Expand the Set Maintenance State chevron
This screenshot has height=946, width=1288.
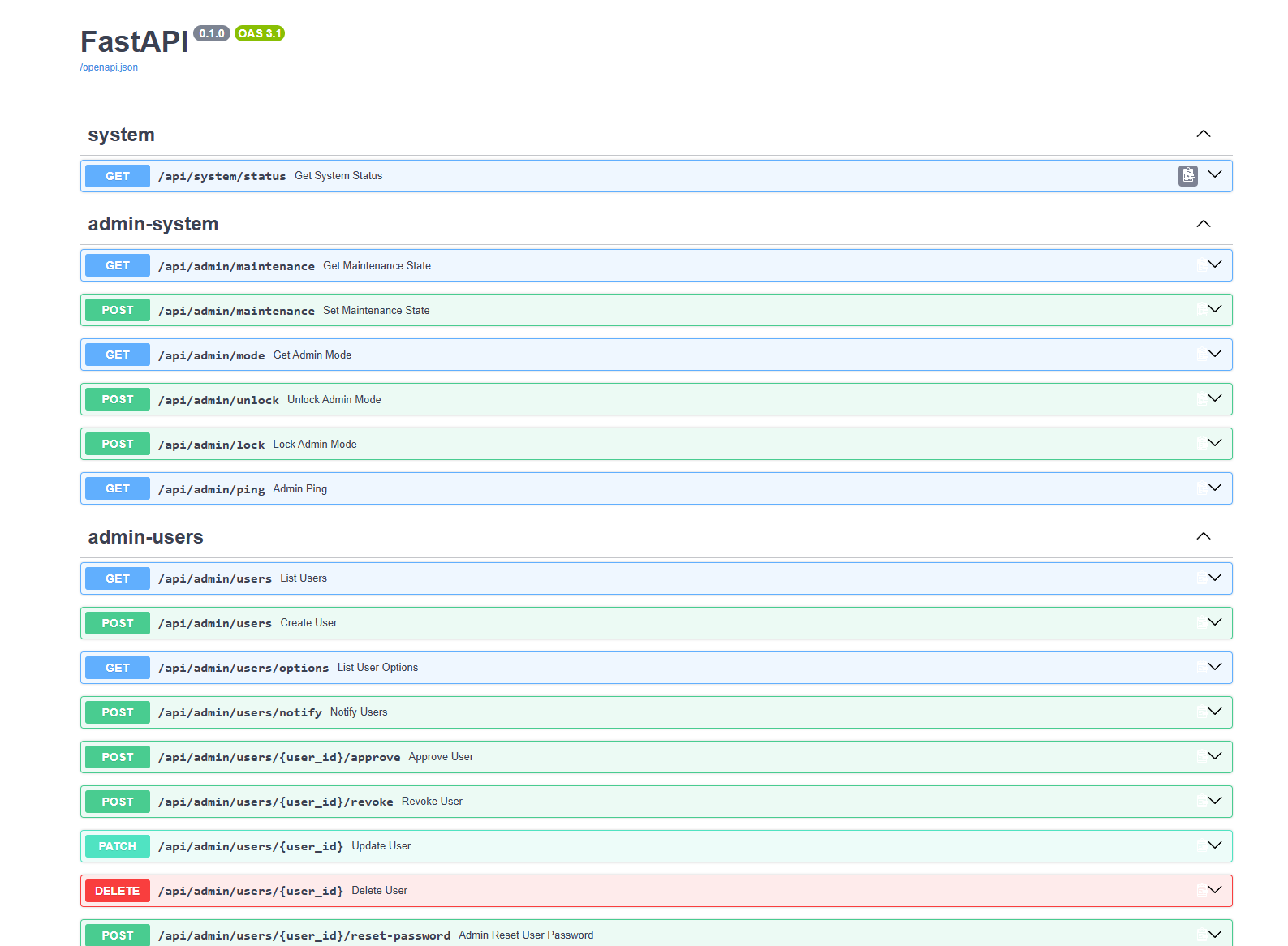pos(1215,309)
